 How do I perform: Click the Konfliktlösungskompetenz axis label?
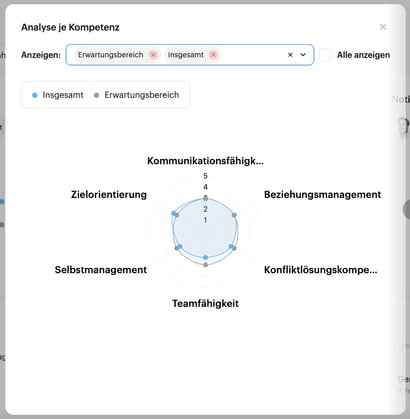click(321, 270)
